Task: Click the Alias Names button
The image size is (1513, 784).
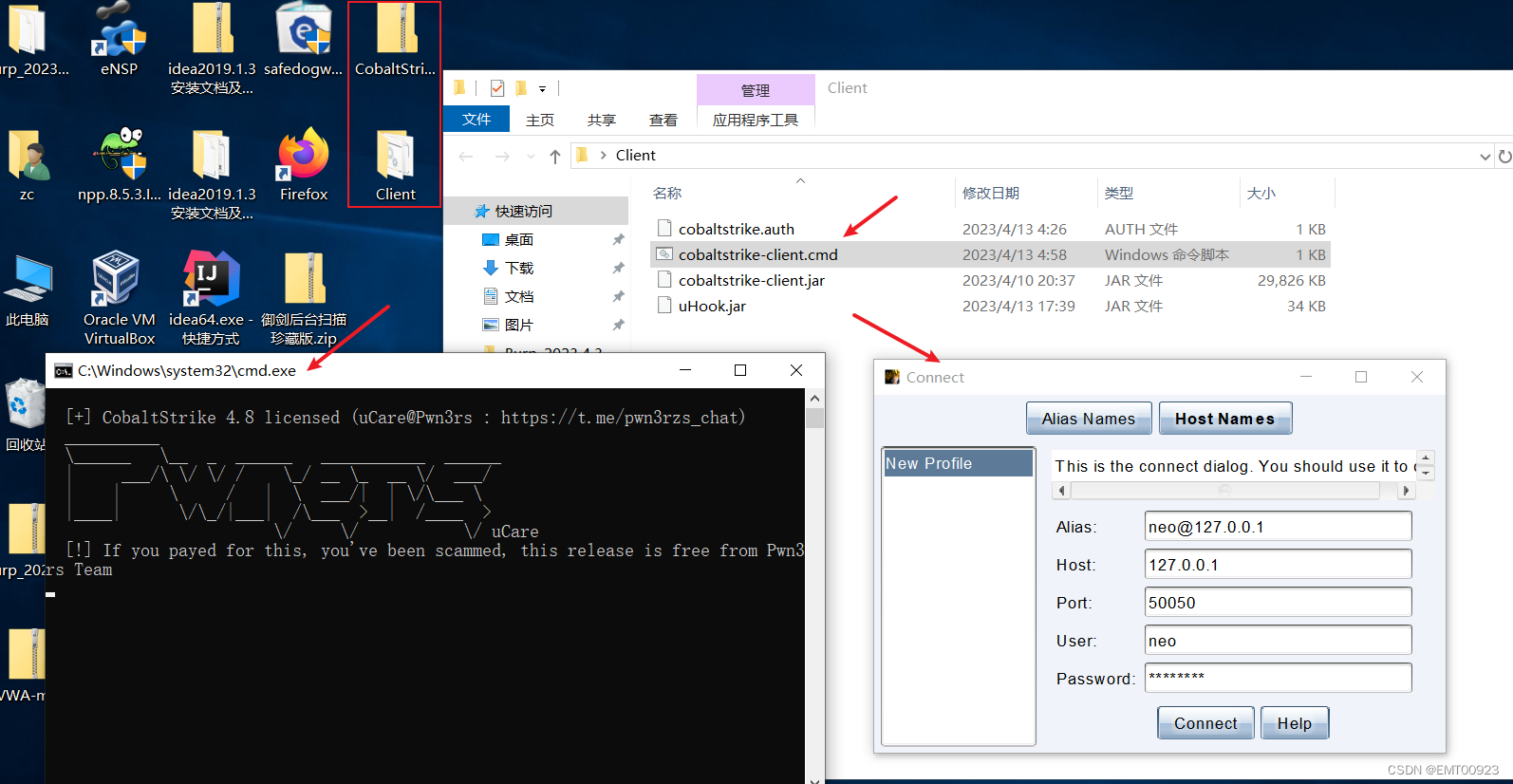Action: click(x=1089, y=419)
